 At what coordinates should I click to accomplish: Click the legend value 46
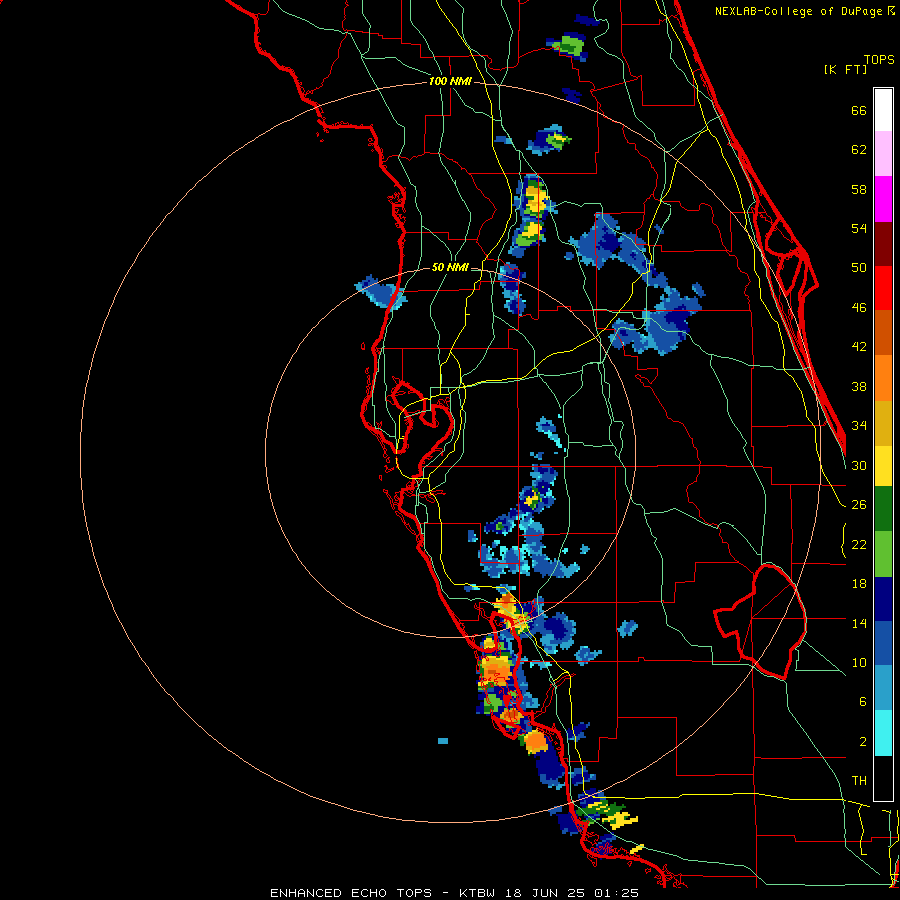tap(859, 308)
